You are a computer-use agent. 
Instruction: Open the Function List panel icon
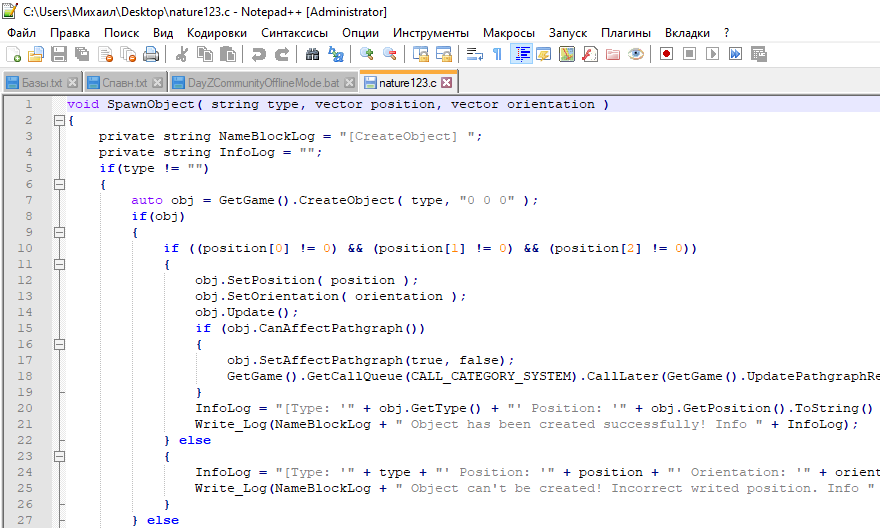click(590, 54)
